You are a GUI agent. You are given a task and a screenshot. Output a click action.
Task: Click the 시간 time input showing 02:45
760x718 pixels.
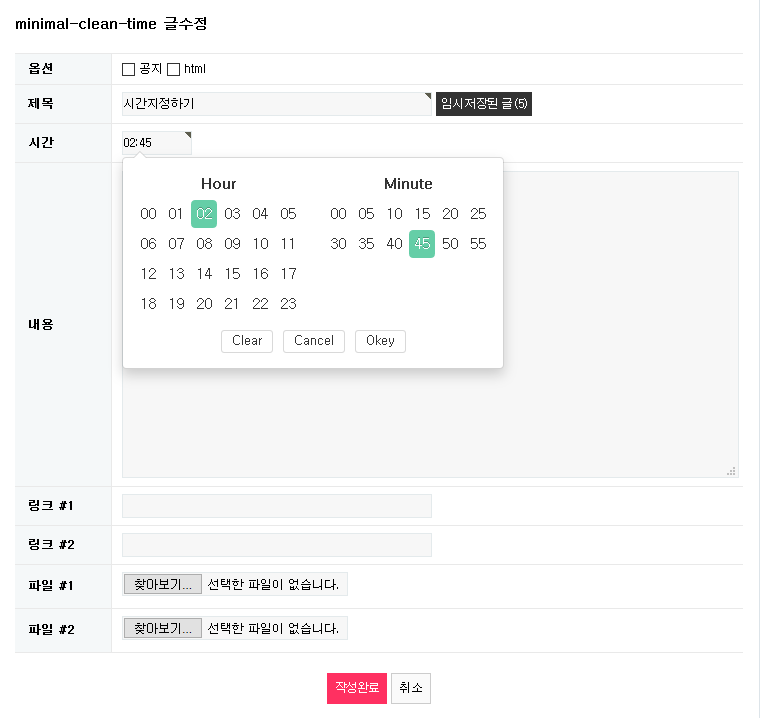(156, 143)
